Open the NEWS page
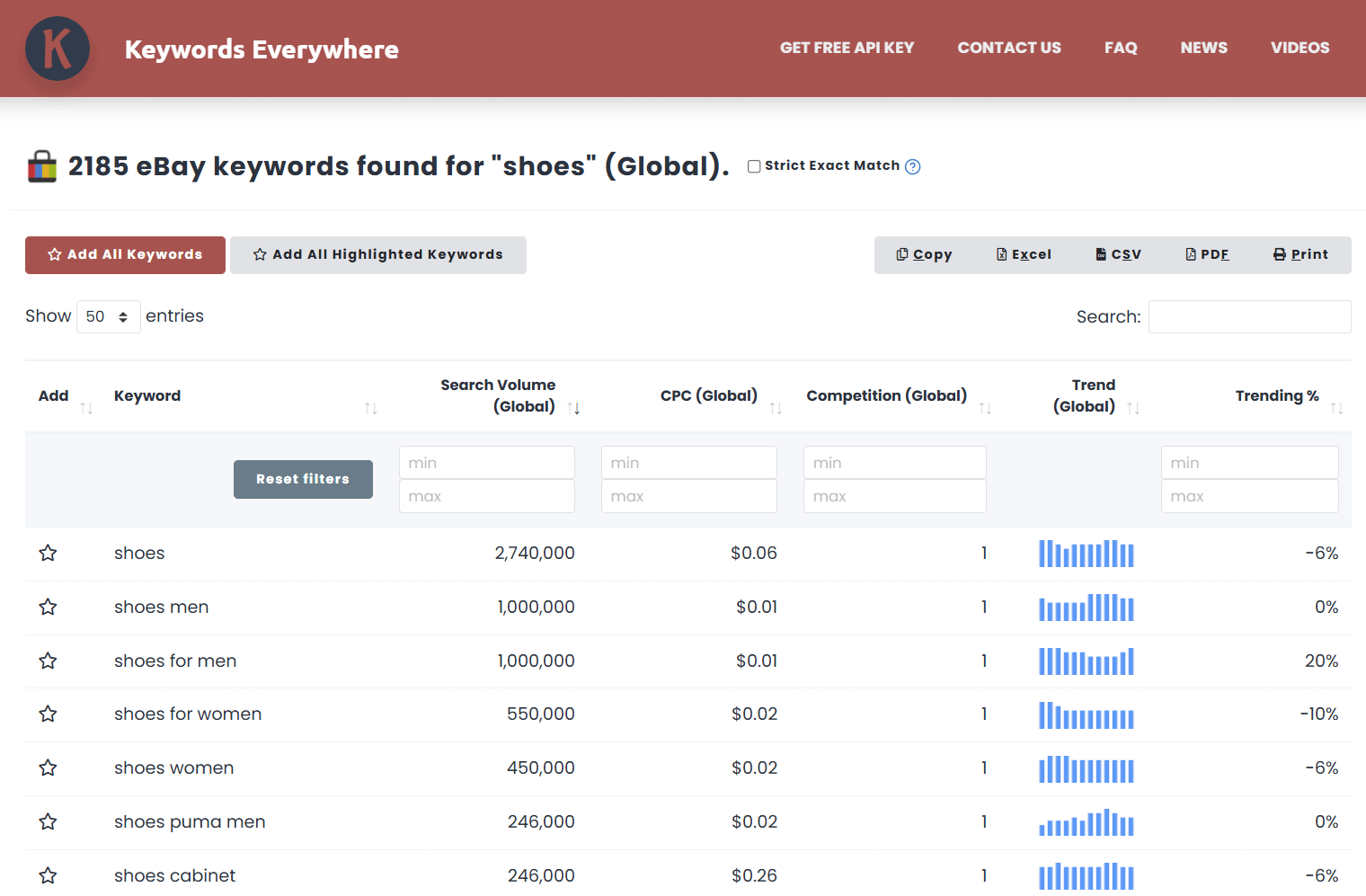This screenshot has width=1366, height=896. point(1203,48)
